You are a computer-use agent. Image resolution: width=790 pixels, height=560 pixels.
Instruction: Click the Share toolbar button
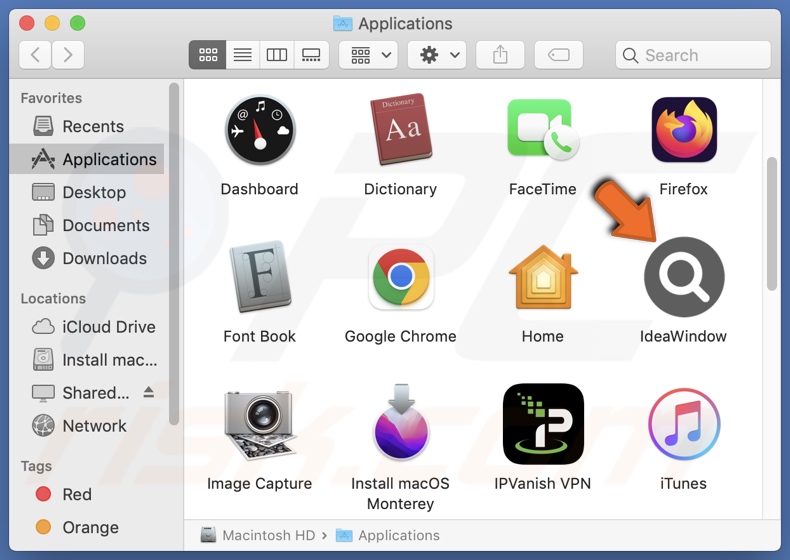[500, 54]
